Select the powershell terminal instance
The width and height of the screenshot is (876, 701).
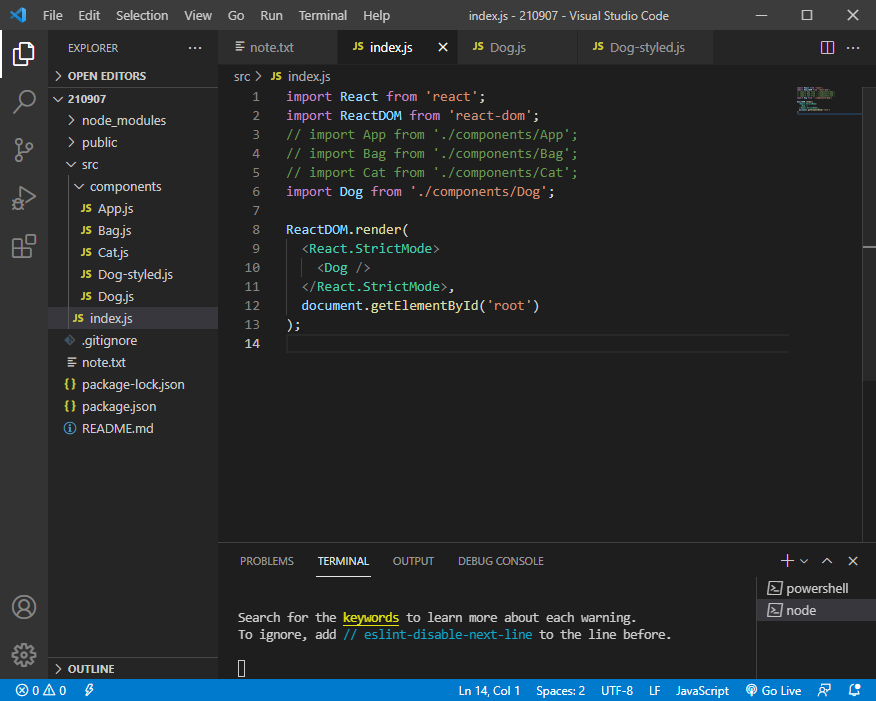[816, 588]
